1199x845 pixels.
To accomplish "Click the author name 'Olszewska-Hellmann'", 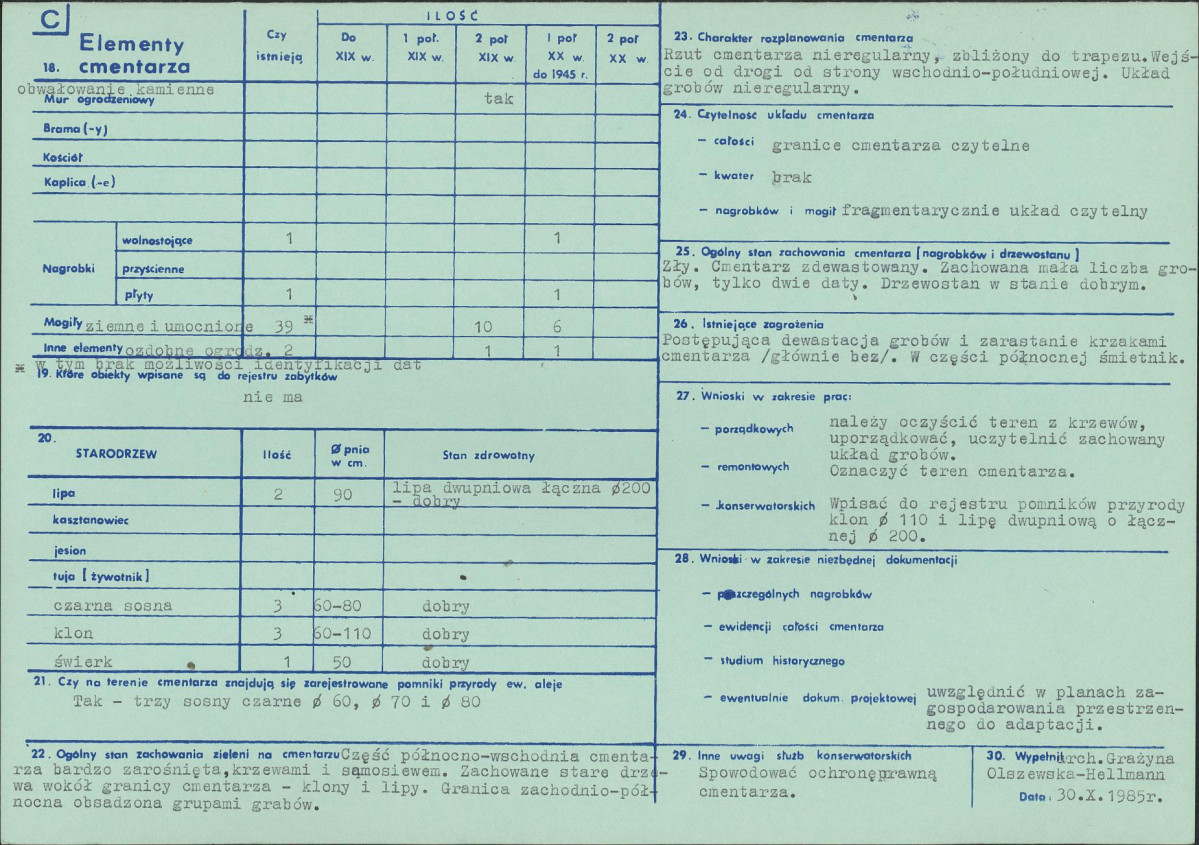I will (1076, 774).
